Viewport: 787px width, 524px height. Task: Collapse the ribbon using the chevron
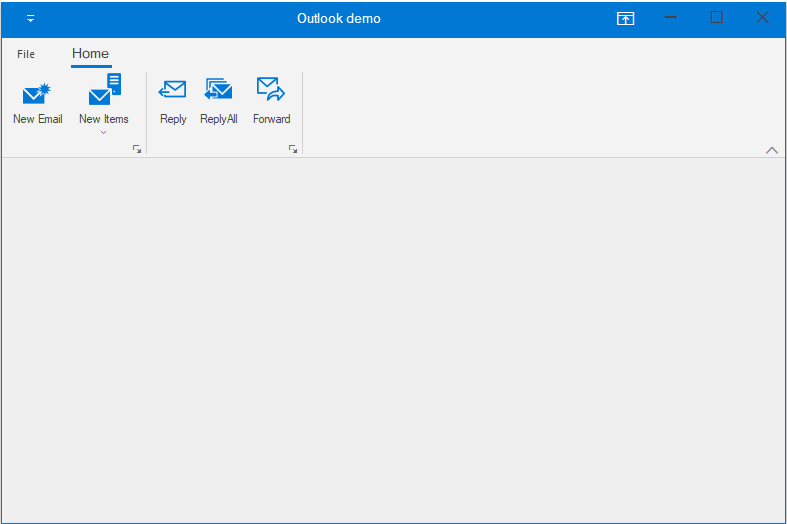[x=771, y=149]
